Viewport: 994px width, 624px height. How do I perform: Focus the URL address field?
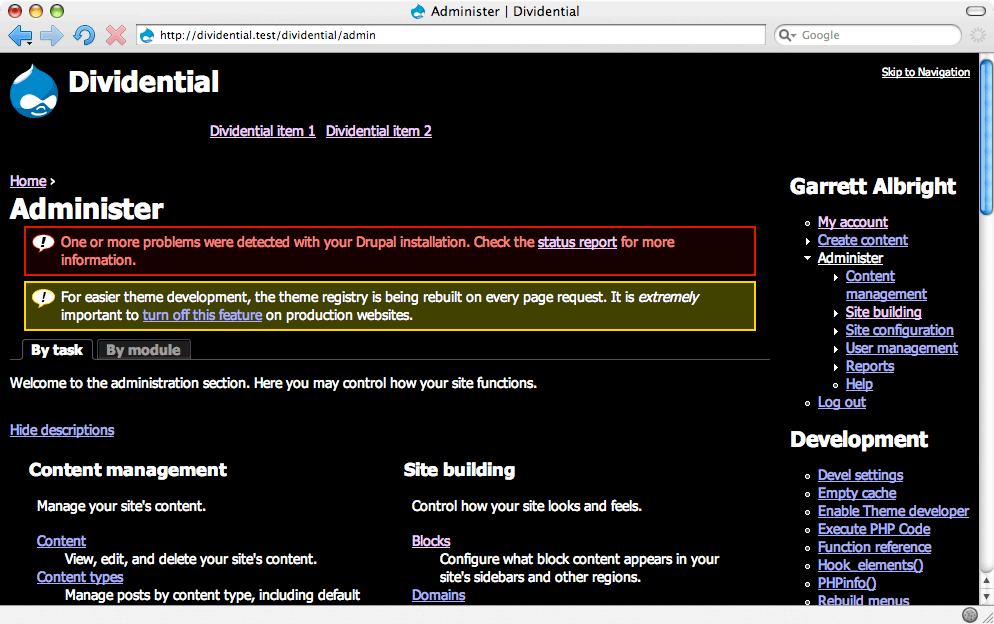coord(451,36)
